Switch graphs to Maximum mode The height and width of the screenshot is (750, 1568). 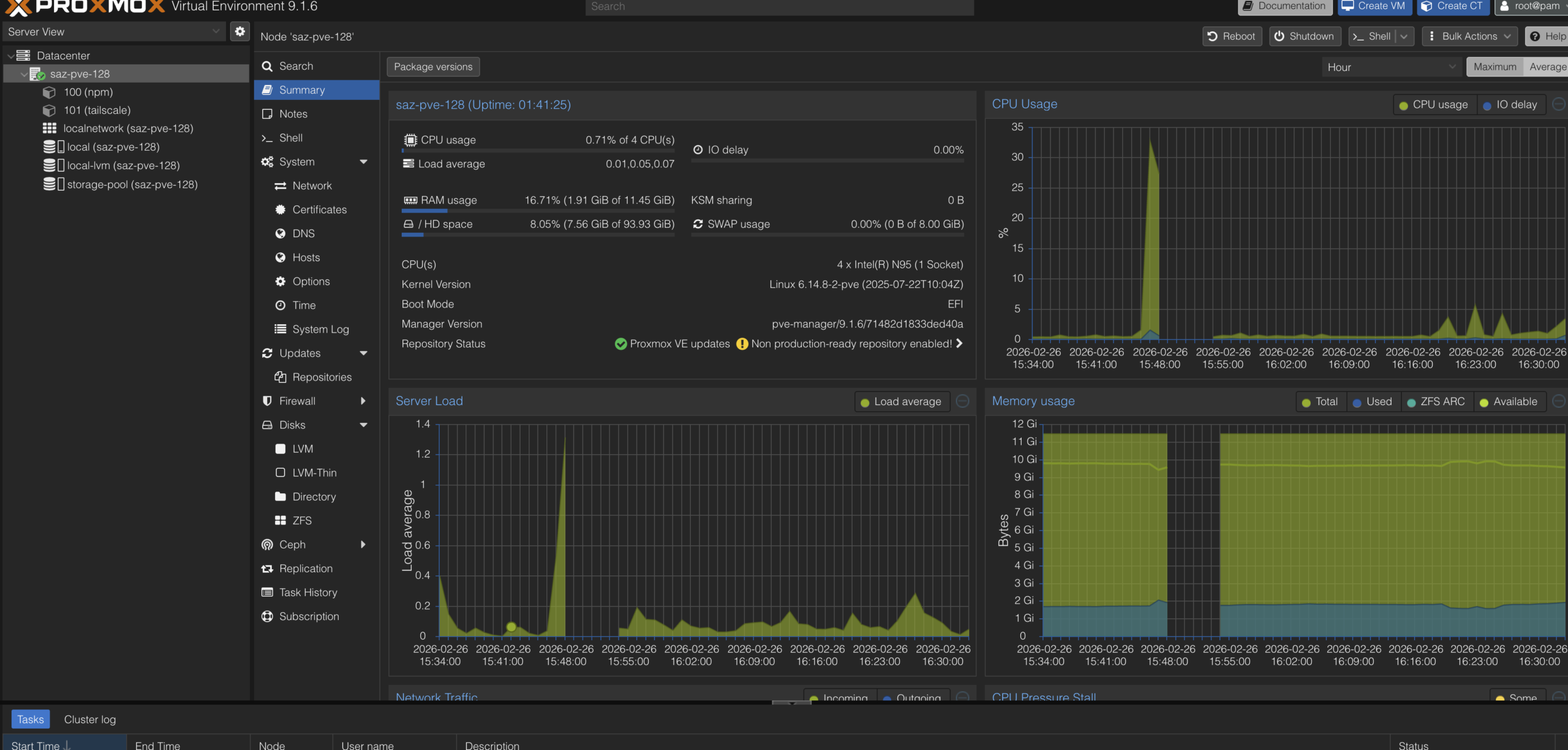pyautogui.click(x=1494, y=67)
